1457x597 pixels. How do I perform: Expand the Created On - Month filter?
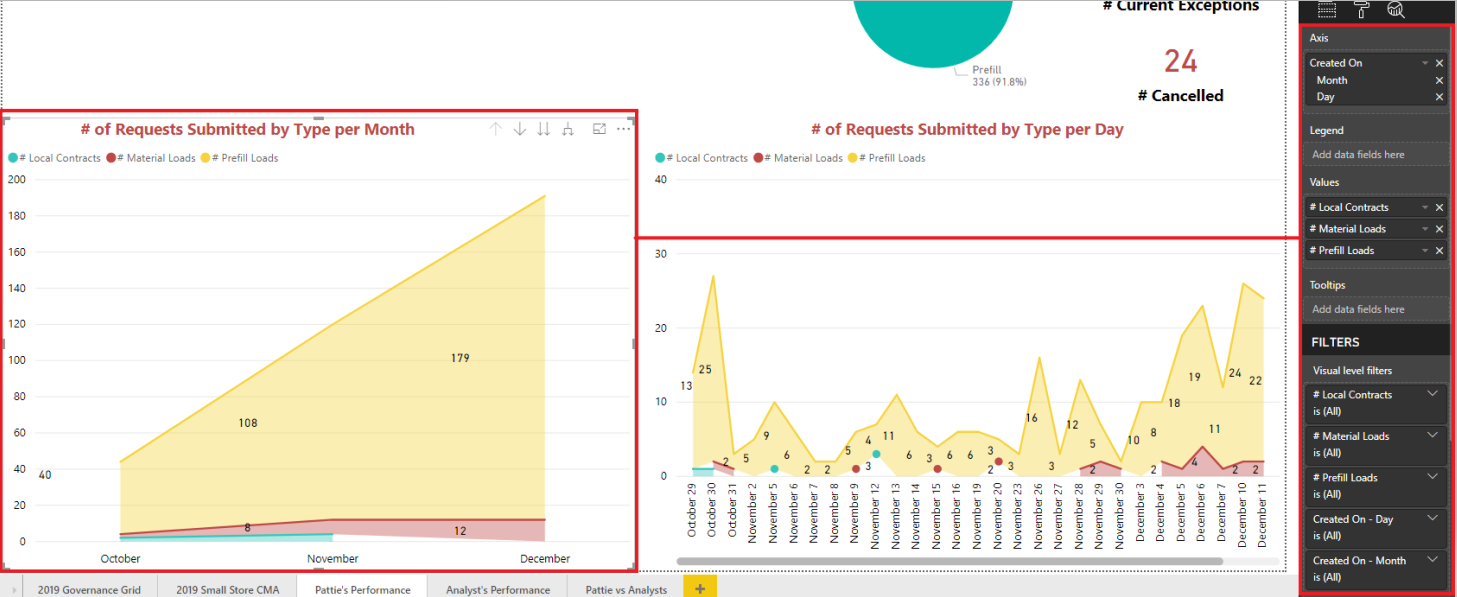point(1433,559)
